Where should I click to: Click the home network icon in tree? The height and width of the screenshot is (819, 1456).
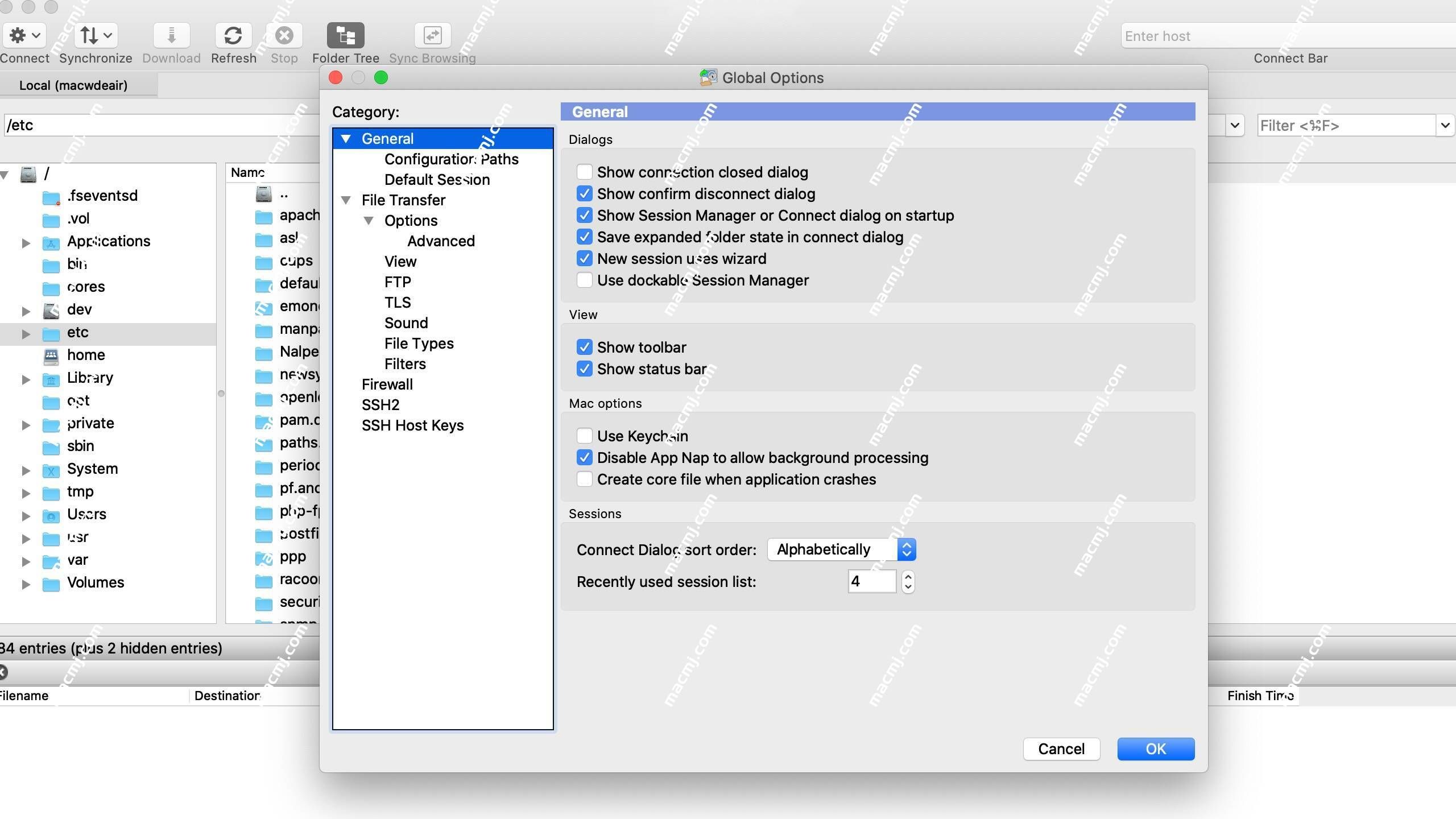pyautogui.click(x=51, y=356)
